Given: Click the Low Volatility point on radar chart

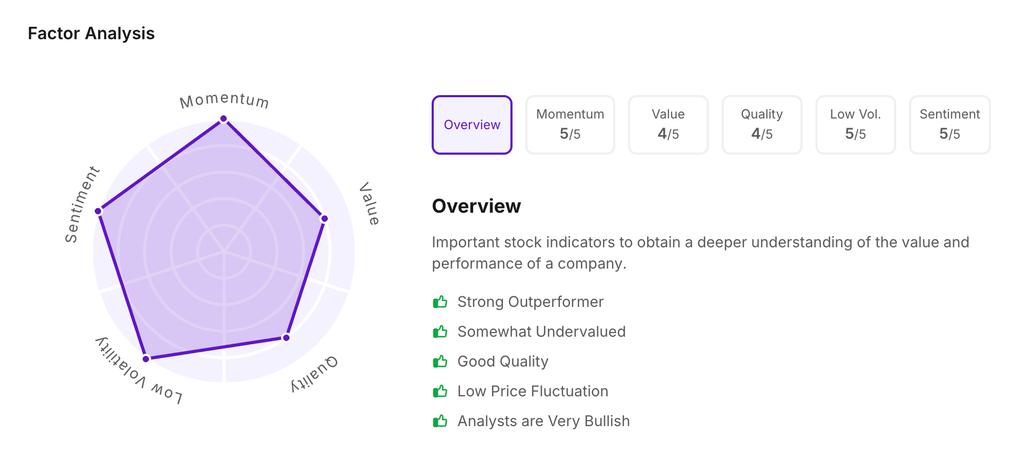Looking at the screenshot, I should pos(146,357).
